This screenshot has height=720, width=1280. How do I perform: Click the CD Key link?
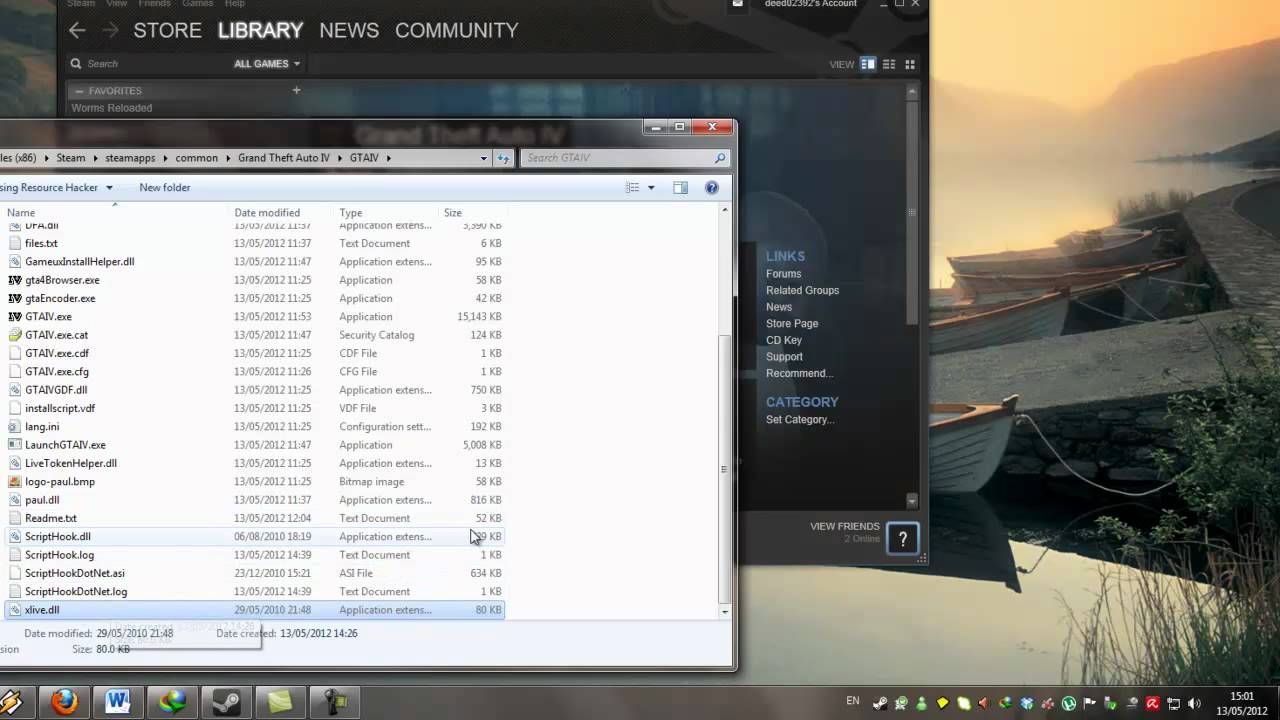pyautogui.click(x=784, y=341)
